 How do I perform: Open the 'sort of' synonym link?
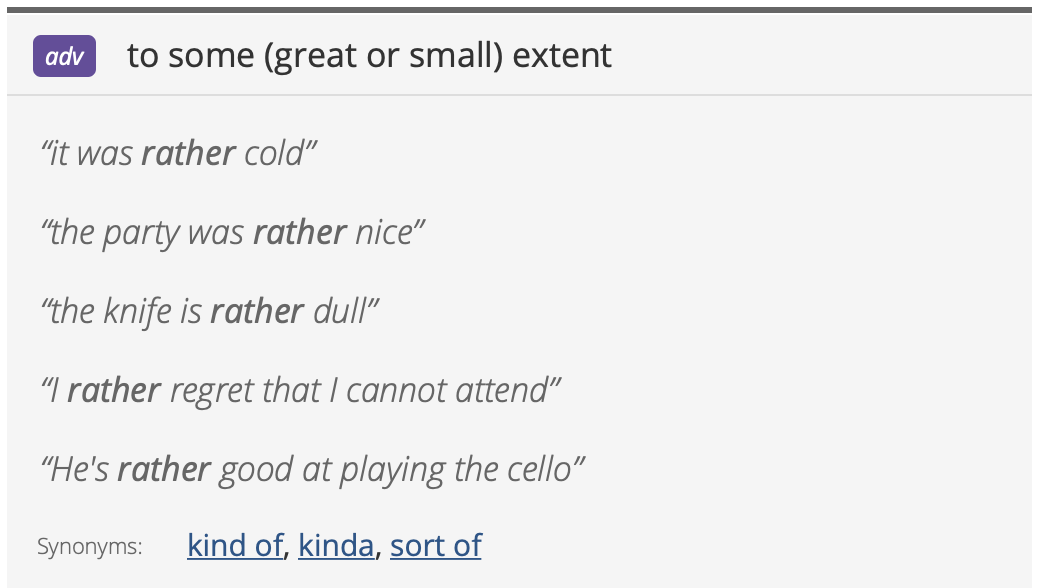pyautogui.click(x=435, y=545)
